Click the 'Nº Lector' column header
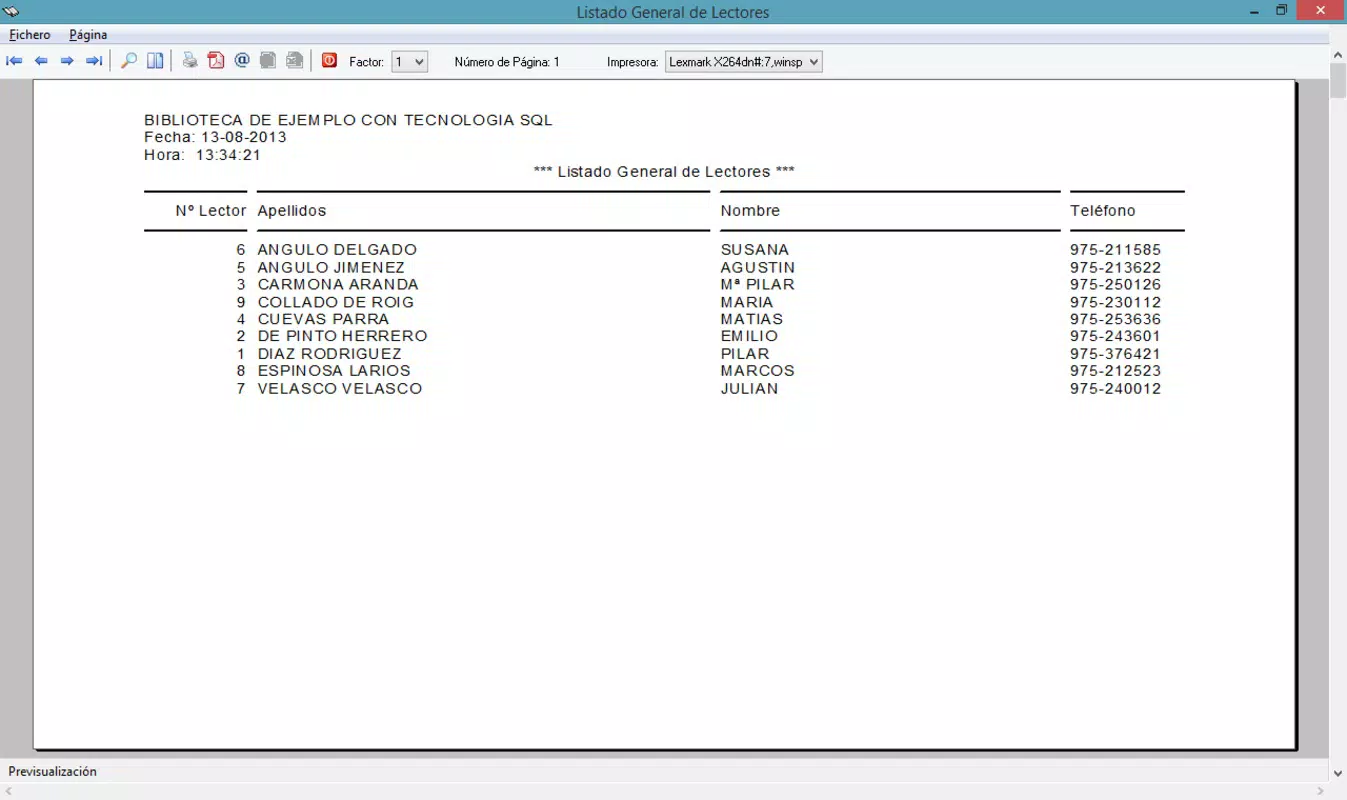The image size is (1347, 800). click(x=211, y=211)
